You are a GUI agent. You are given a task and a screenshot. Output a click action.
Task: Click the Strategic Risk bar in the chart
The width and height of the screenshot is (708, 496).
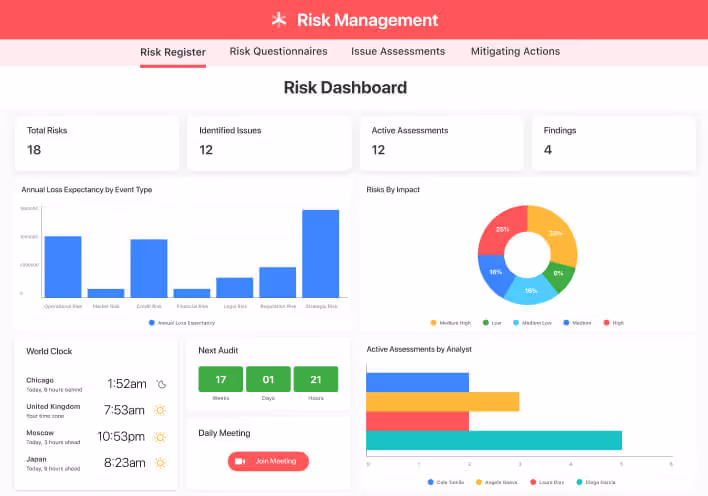[320, 253]
